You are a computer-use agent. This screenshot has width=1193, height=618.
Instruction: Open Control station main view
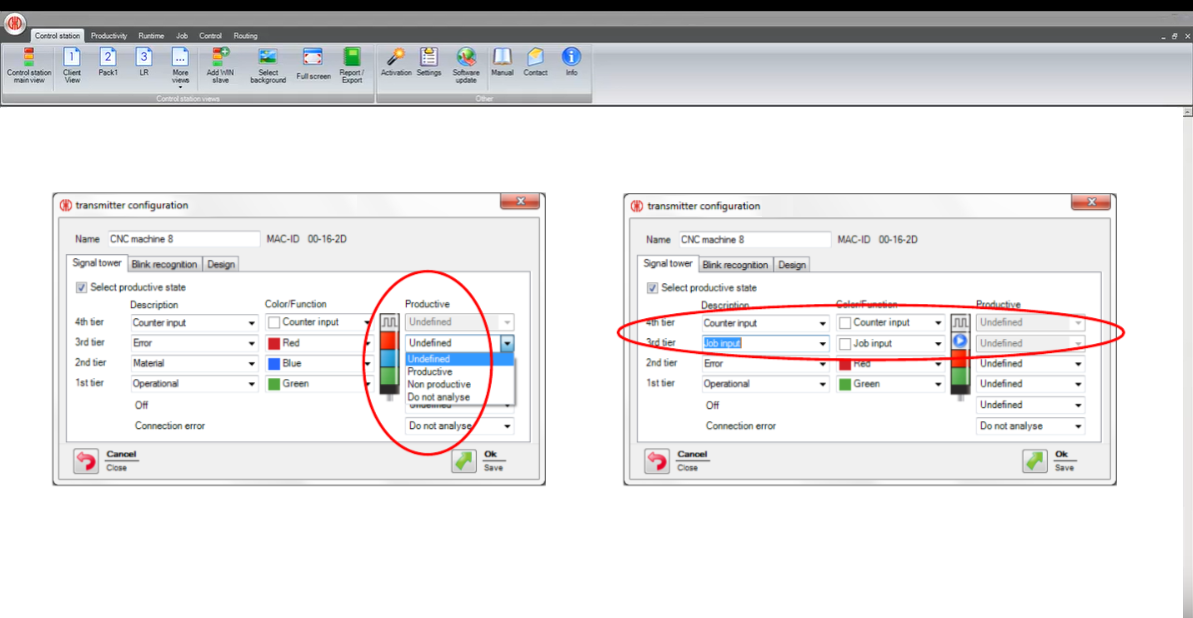click(28, 64)
